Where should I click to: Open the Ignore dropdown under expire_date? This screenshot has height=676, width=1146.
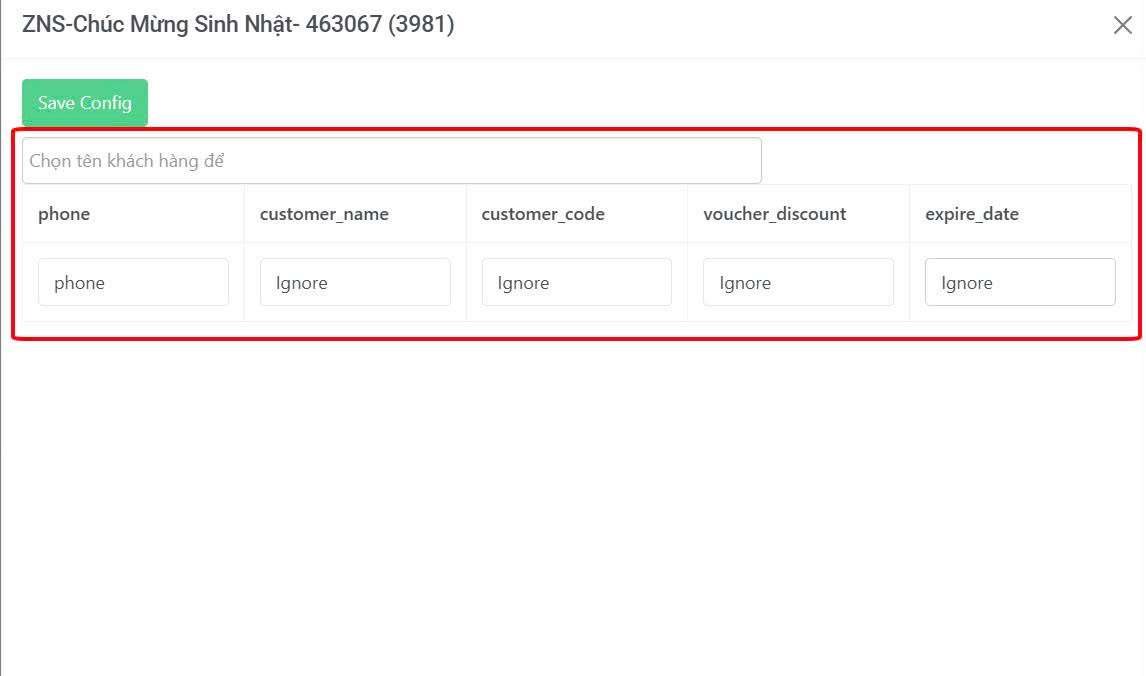tap(1020, 282)
